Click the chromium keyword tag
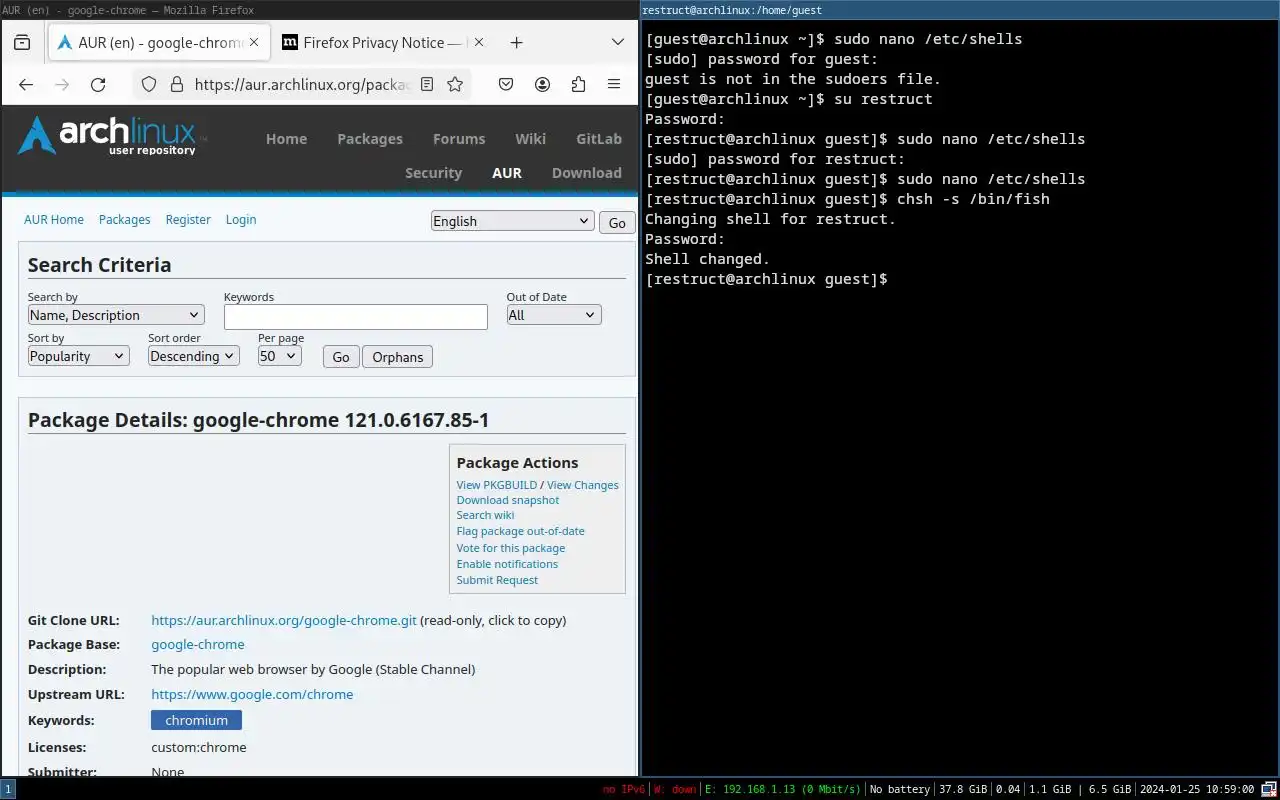The image size is (1280, 800). tap(197, 720)
